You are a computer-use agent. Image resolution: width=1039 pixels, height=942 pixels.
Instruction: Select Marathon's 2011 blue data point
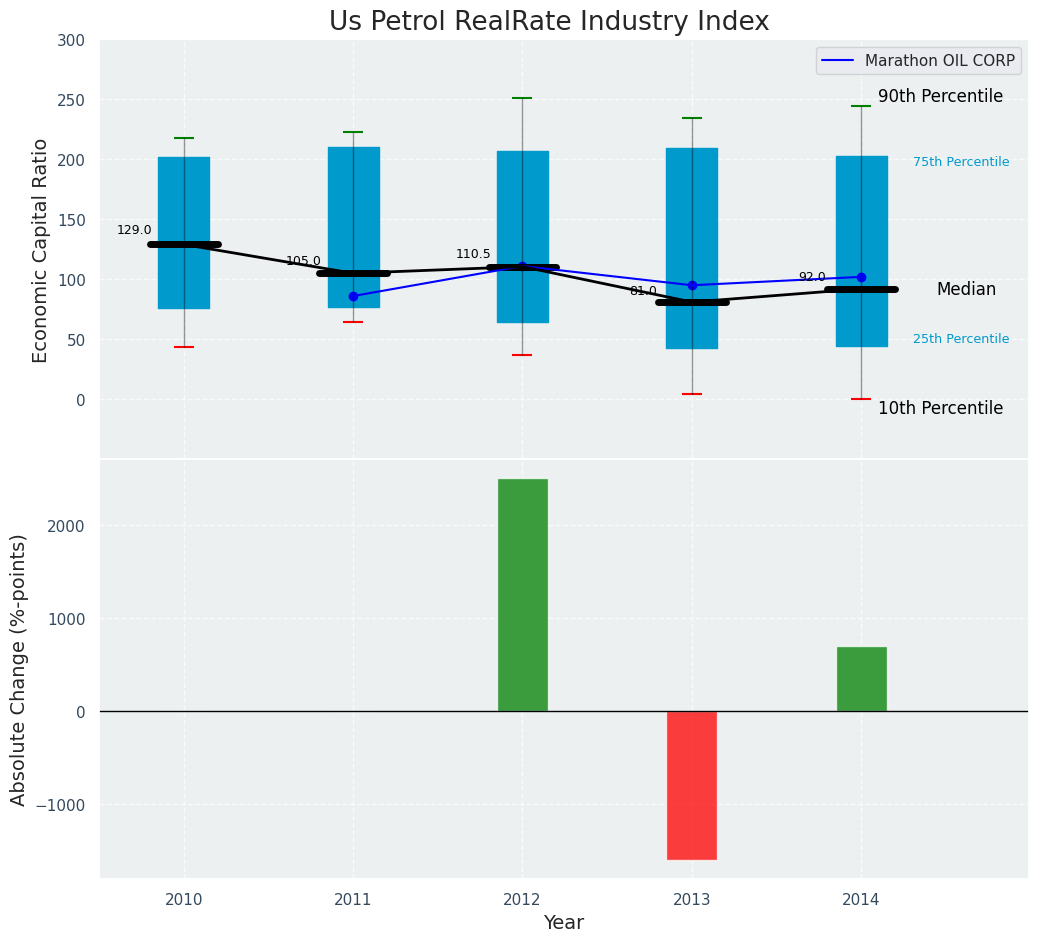(353, 296)
